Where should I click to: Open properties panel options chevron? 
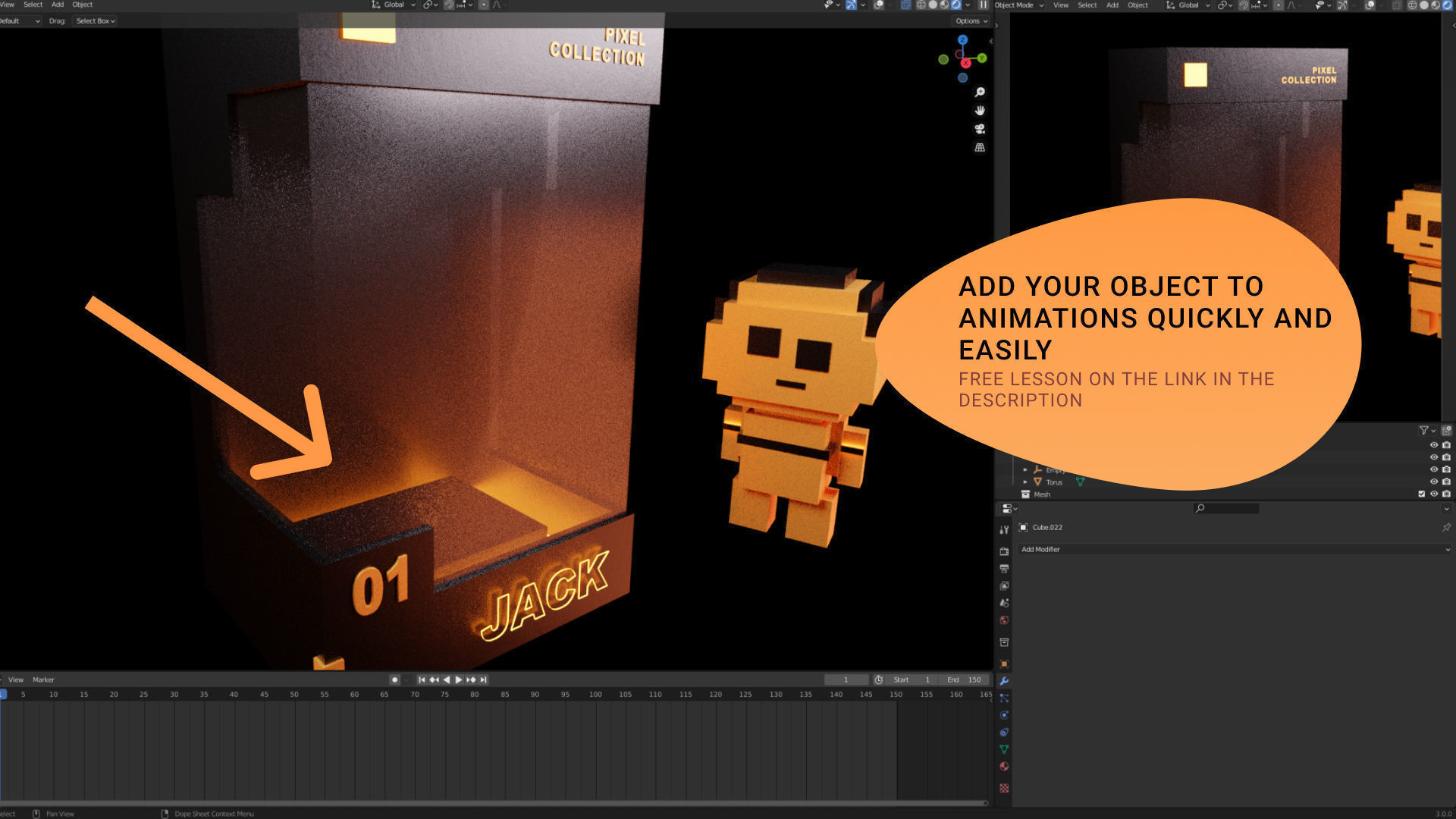click(1446, 508)
